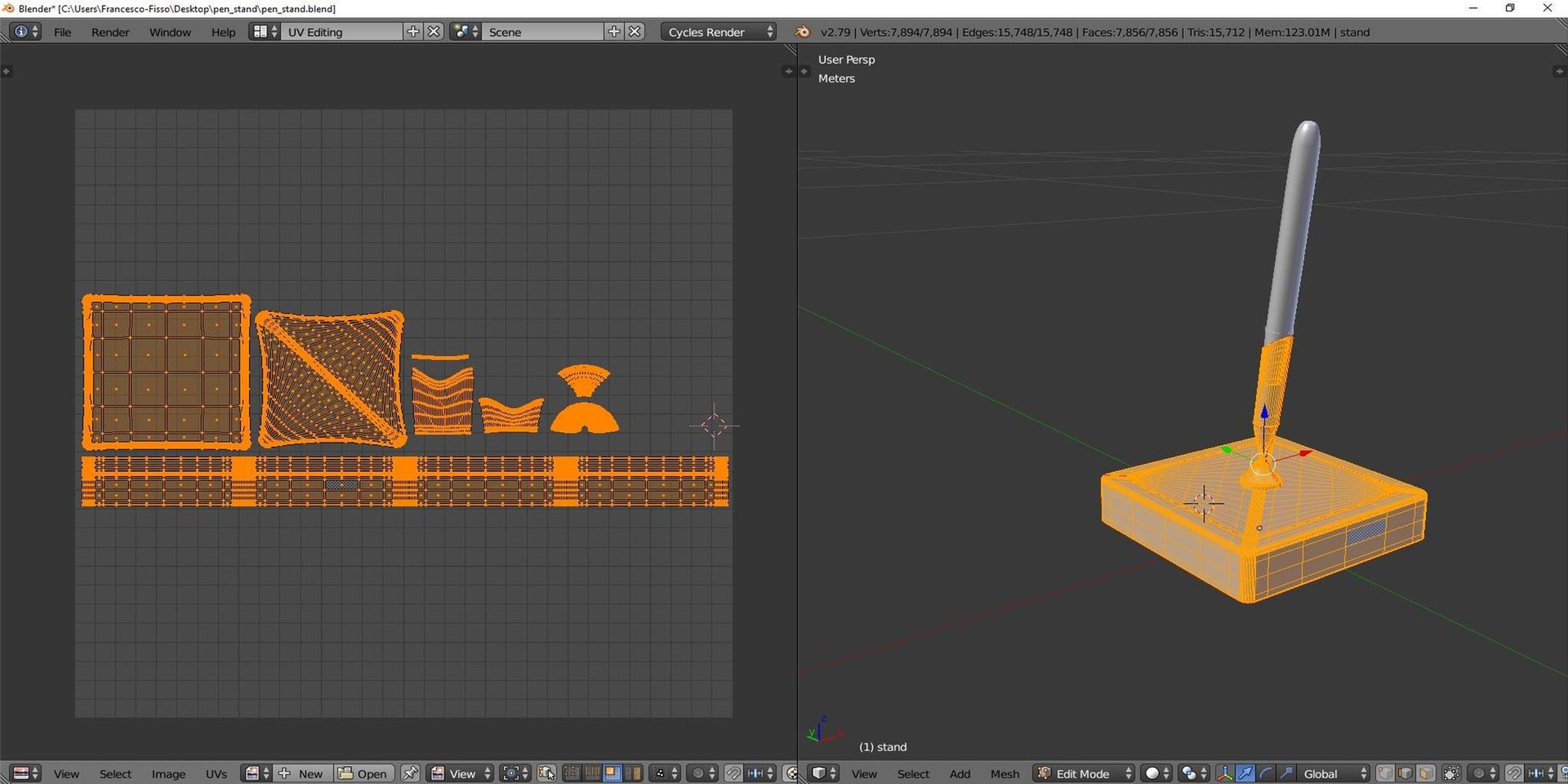The height and width of the screenshot is (784, 1568).
Task: Open the UVs menu
Action: tap(216, 773)
